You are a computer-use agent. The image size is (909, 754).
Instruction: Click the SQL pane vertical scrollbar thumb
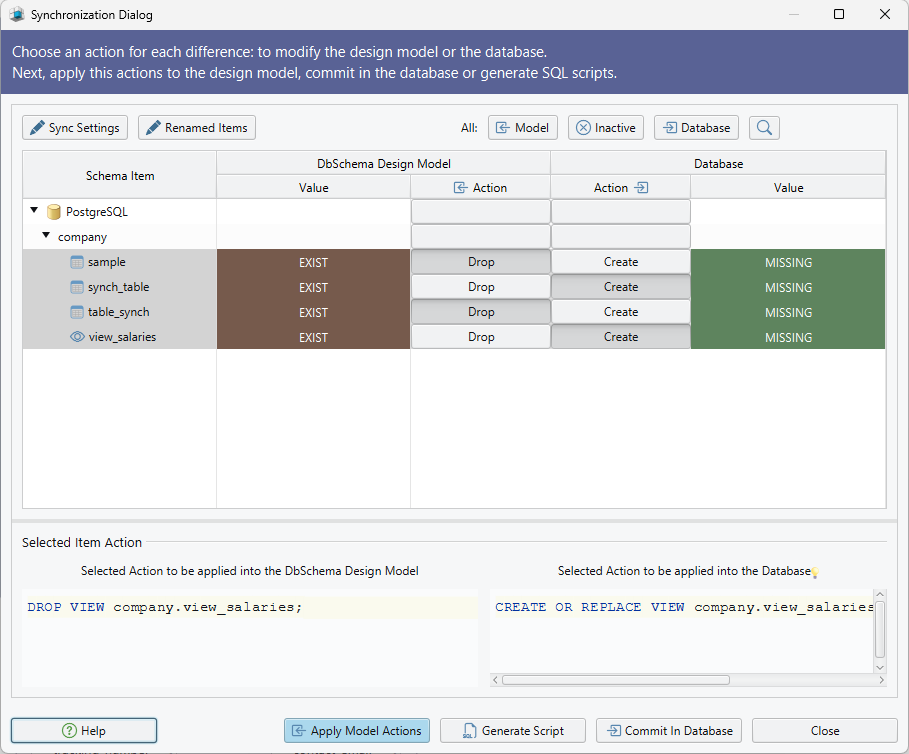tap(880, 629)
